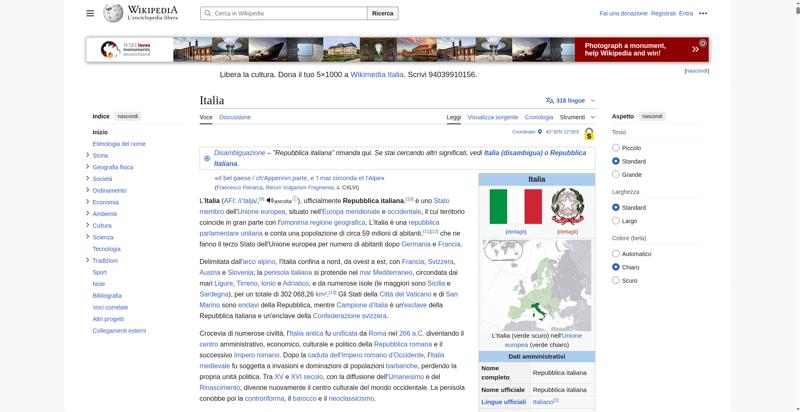This screenshot has width=800, height=412.
Task: Click the Entra login link
Action: [686, 13]
